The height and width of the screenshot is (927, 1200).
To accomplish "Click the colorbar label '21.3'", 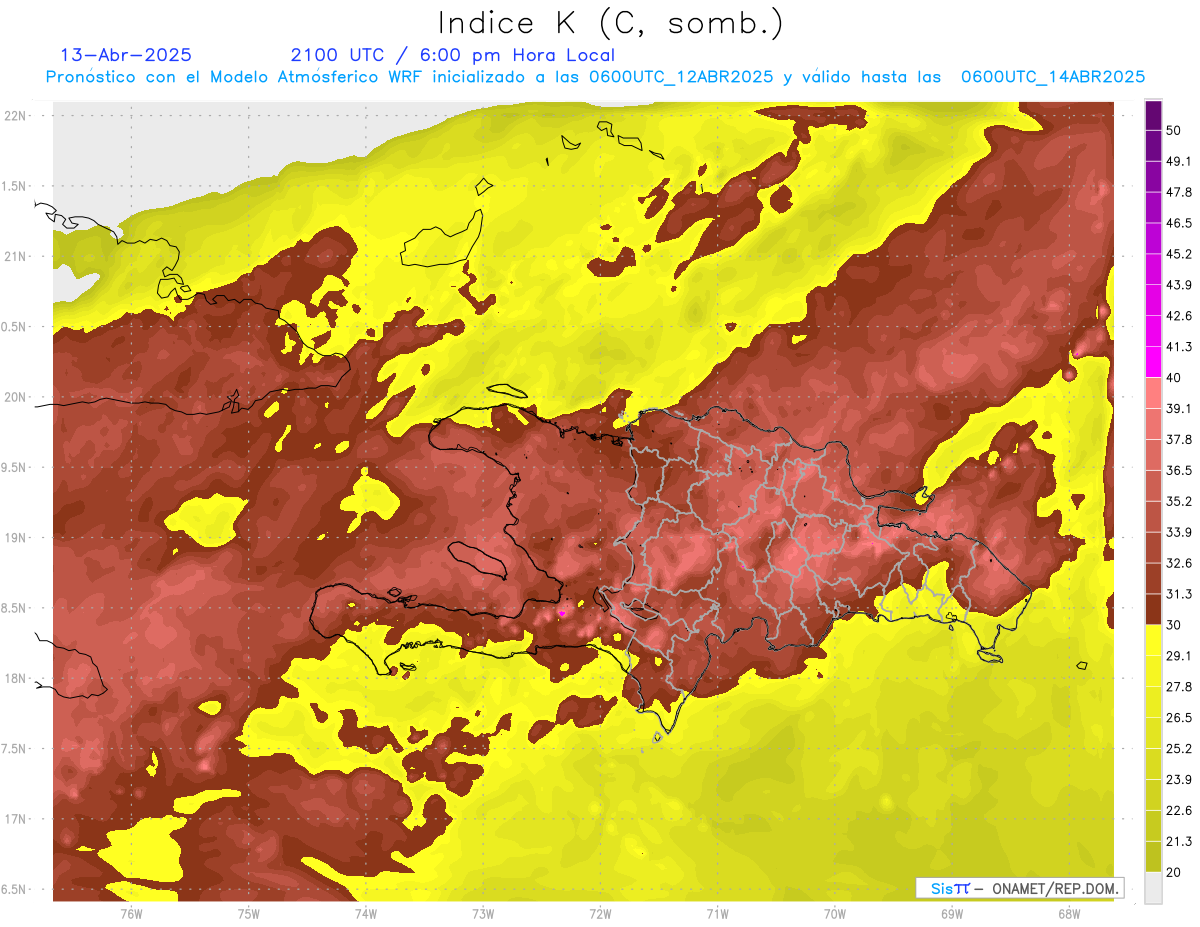I will click(1179, 841).
